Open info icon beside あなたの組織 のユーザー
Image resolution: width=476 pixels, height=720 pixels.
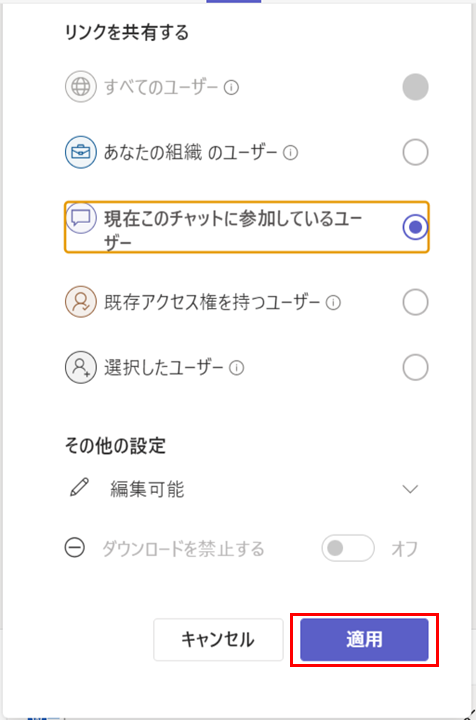[290, 152]
